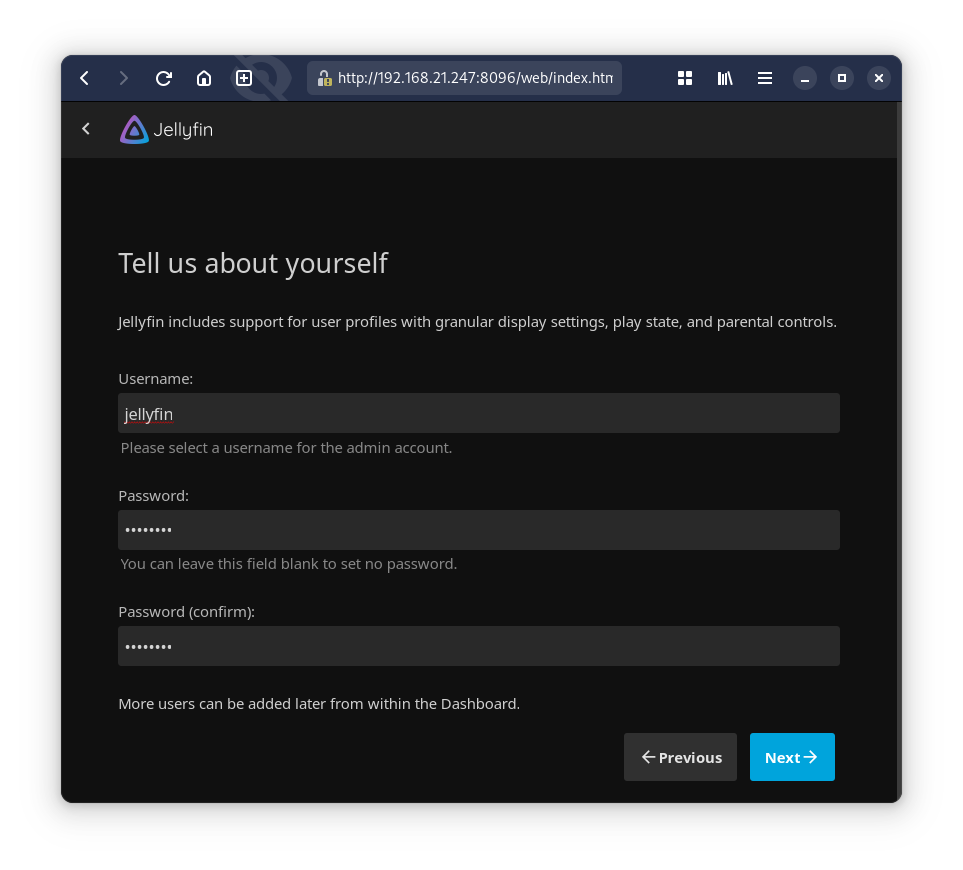The image size is (963, 870).
Task: Click 'You can leave this field blank' hint
Action: tap(289, 564)
